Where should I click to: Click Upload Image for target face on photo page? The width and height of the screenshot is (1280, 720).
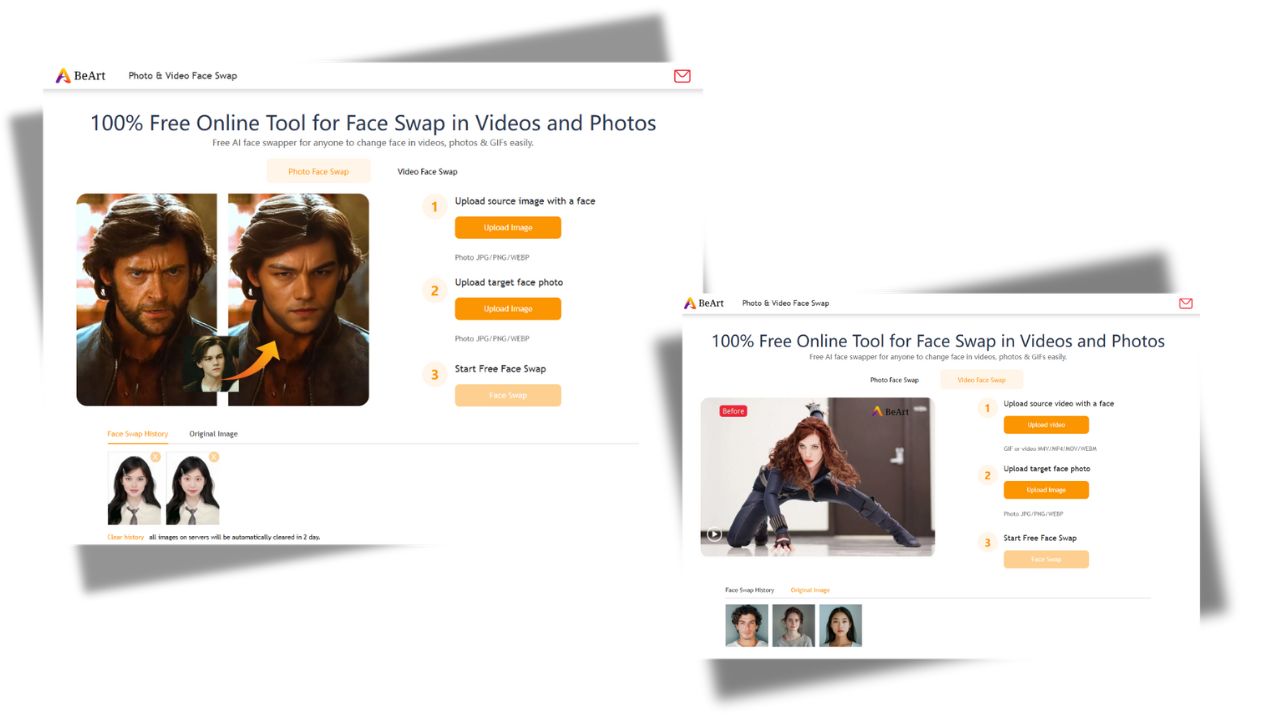[508, 309]
